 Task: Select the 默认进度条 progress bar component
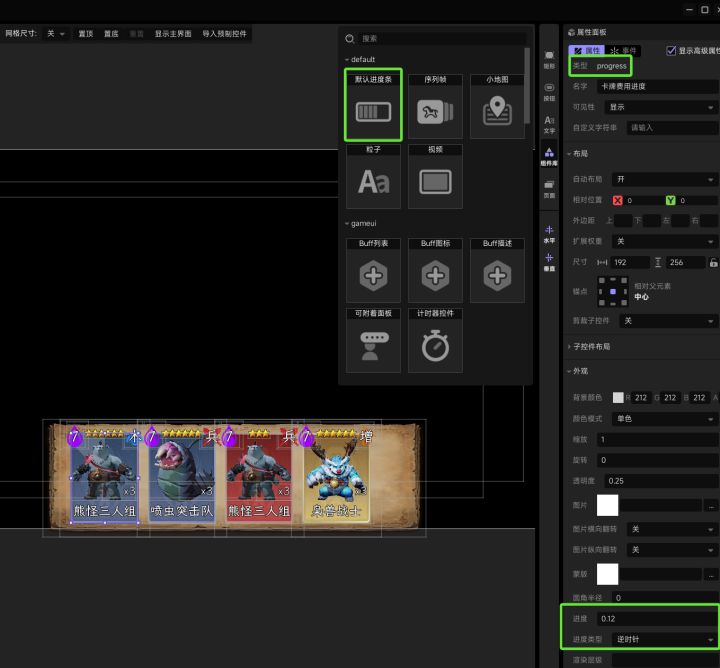click(373, 112)
